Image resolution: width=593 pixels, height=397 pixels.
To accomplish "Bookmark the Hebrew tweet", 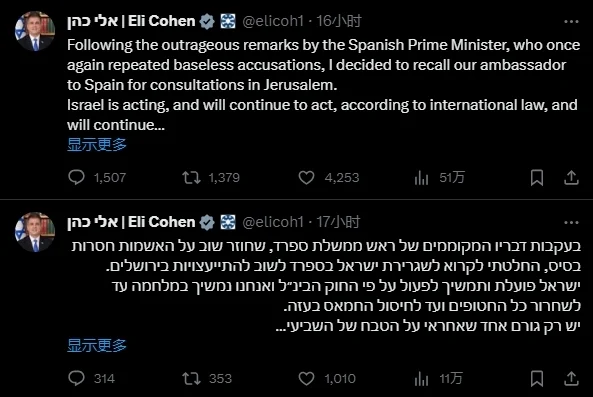I will pyautogui.click(x=537, y=378).
